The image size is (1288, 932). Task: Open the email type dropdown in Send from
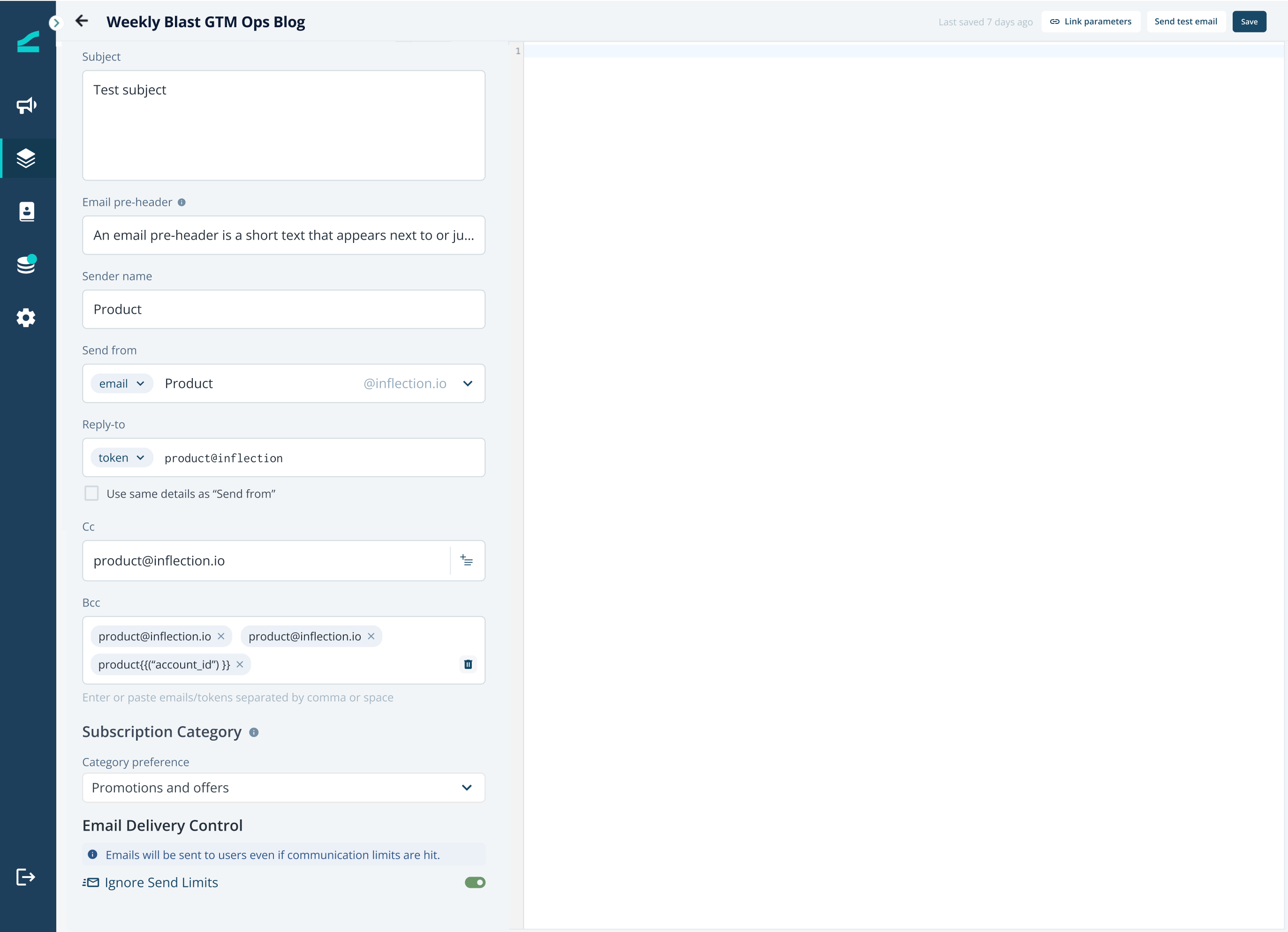click(121, 383)
